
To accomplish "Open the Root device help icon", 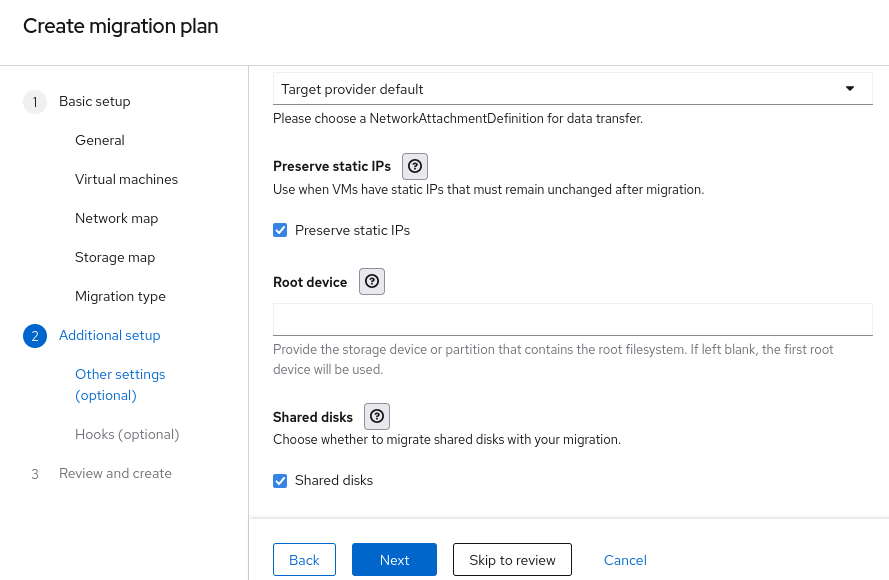I will (372, 282).
